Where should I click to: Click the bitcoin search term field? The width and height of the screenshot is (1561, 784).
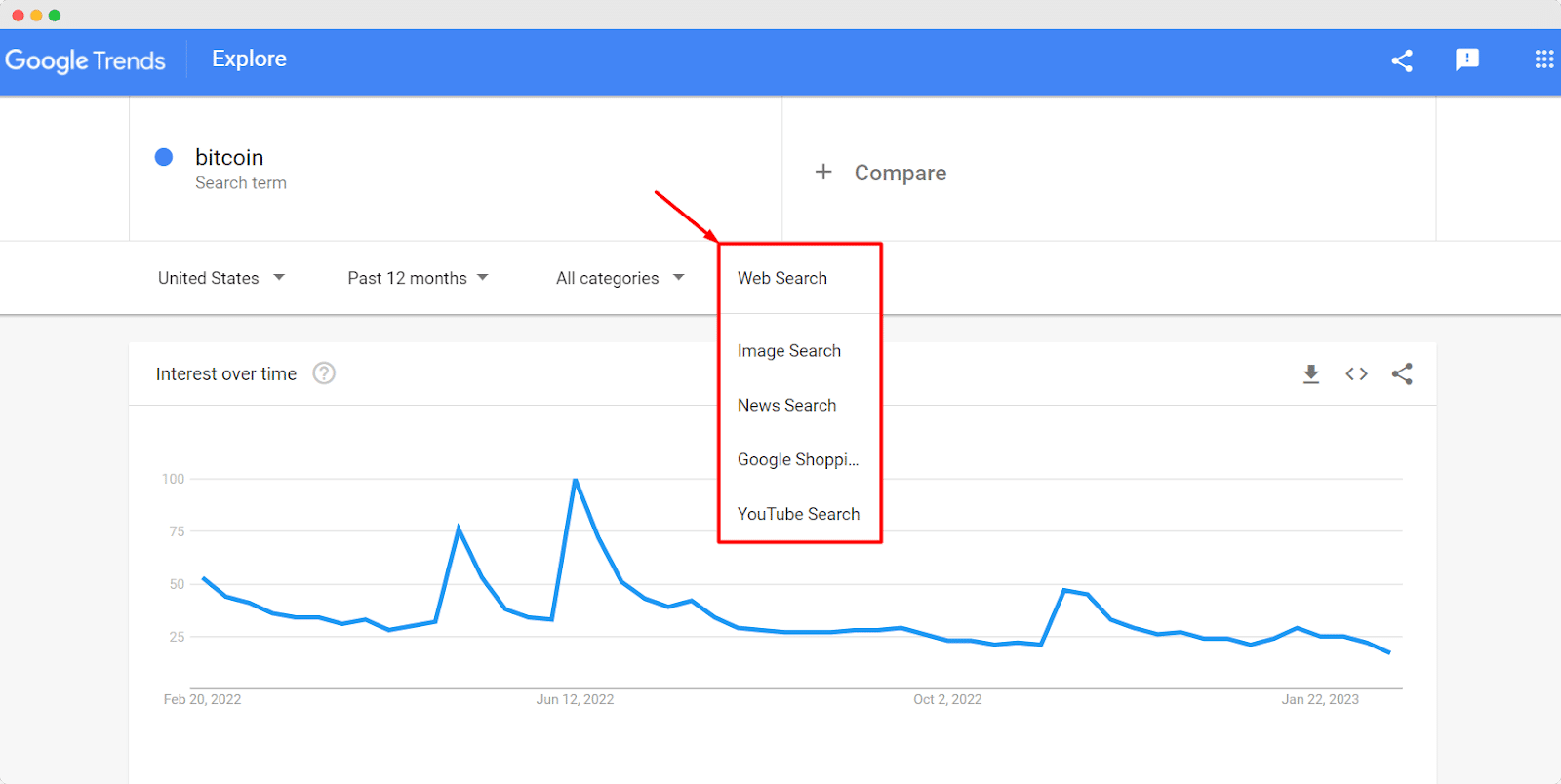tap(456, 169)
